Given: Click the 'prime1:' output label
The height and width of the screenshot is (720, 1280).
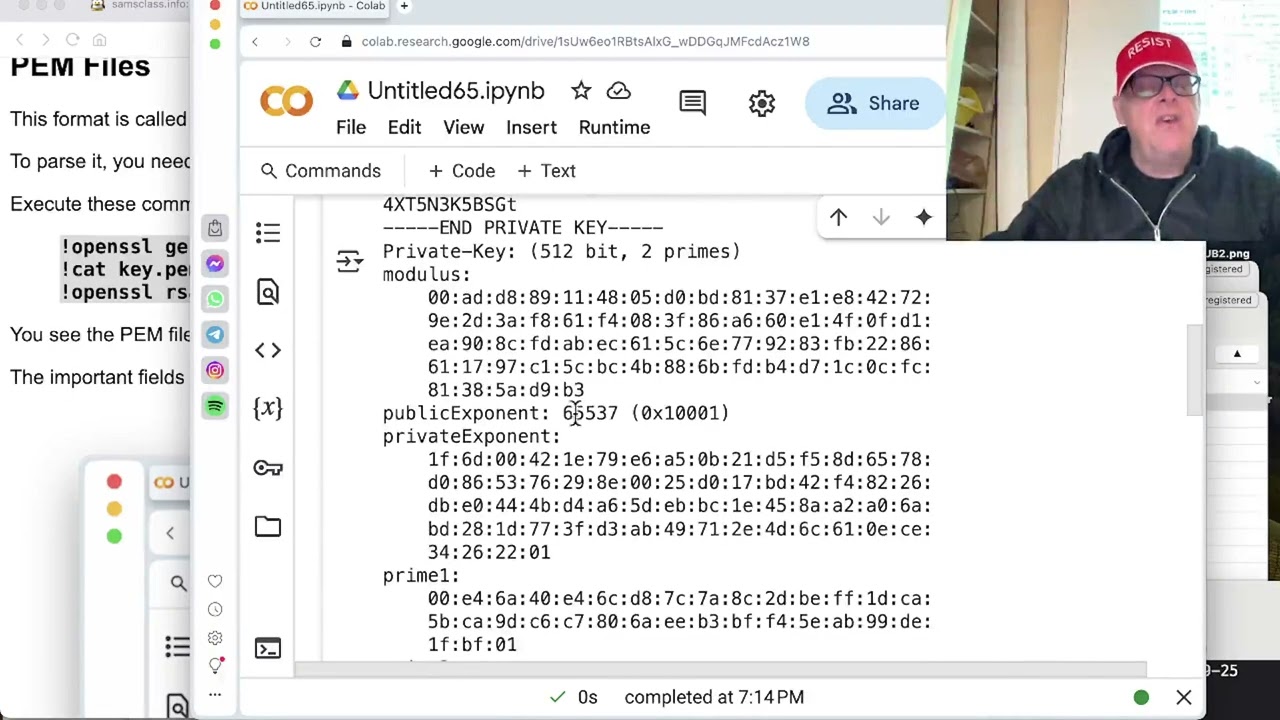Looking at the screenshot, I should (x=421, y=575).
